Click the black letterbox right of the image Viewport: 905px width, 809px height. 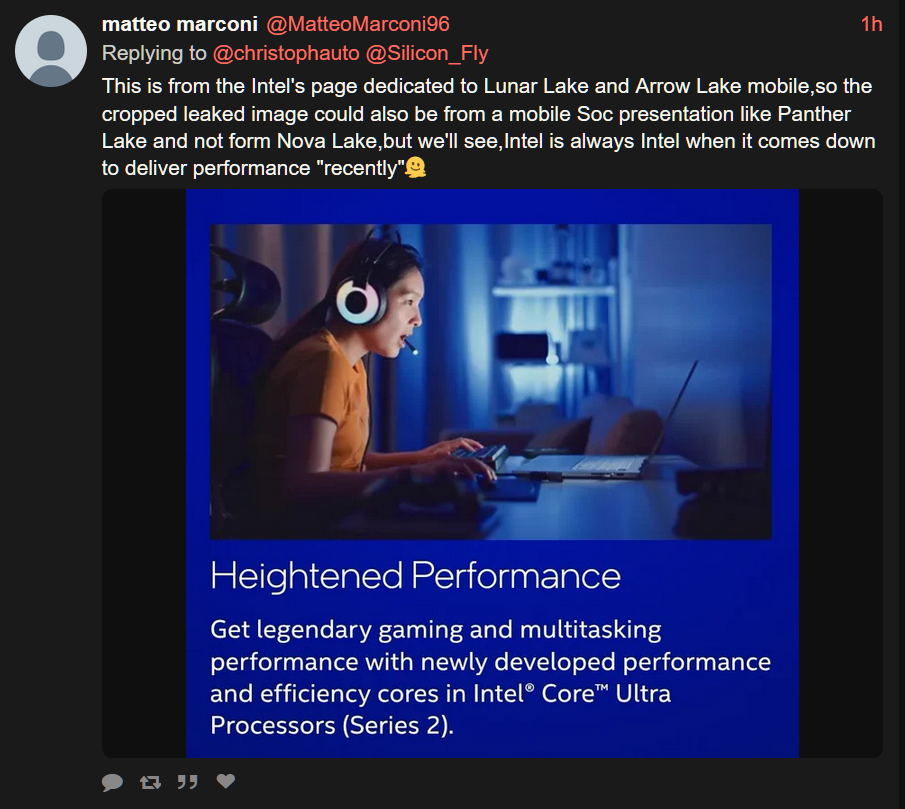[840, 473]
